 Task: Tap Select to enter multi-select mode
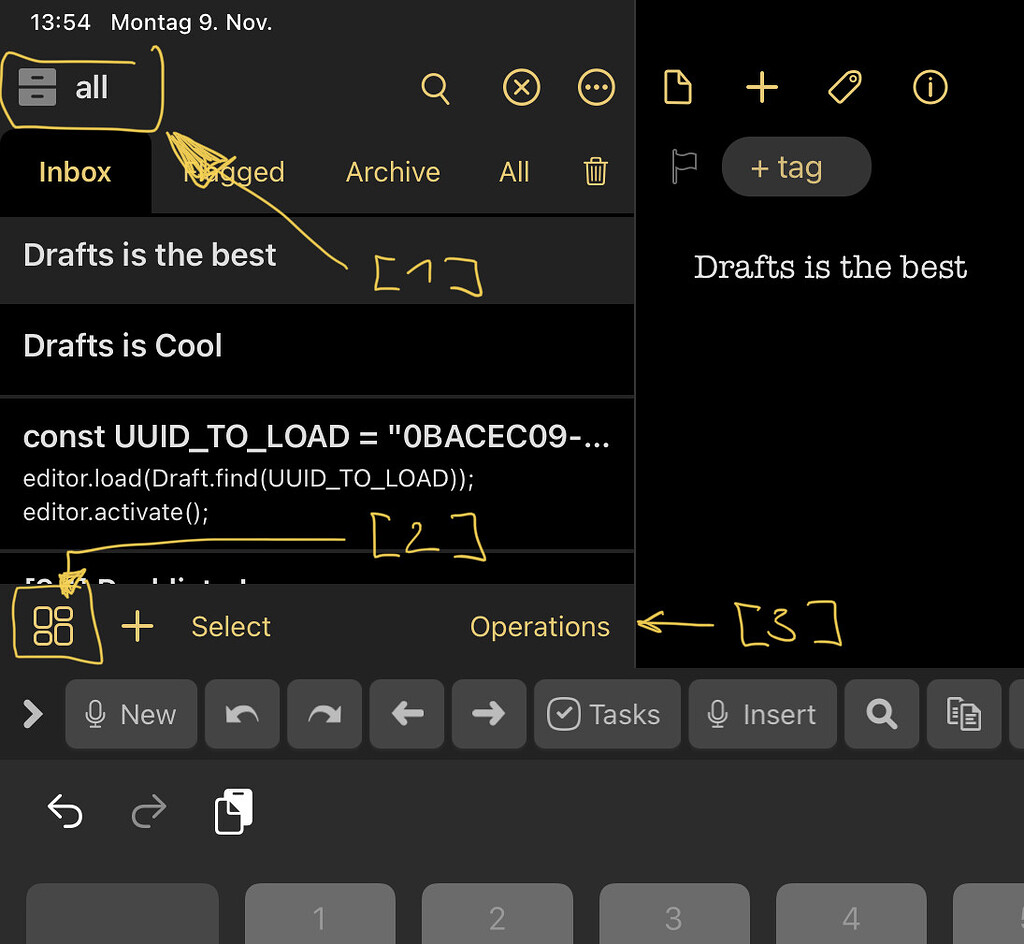tap(231, 627)
